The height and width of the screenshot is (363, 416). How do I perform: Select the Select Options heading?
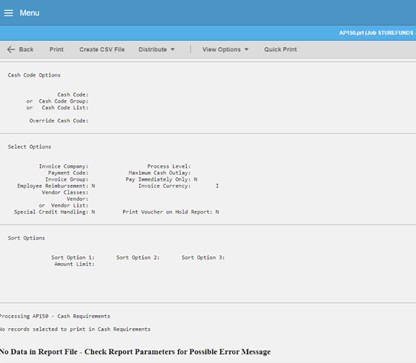click(29, 147)
